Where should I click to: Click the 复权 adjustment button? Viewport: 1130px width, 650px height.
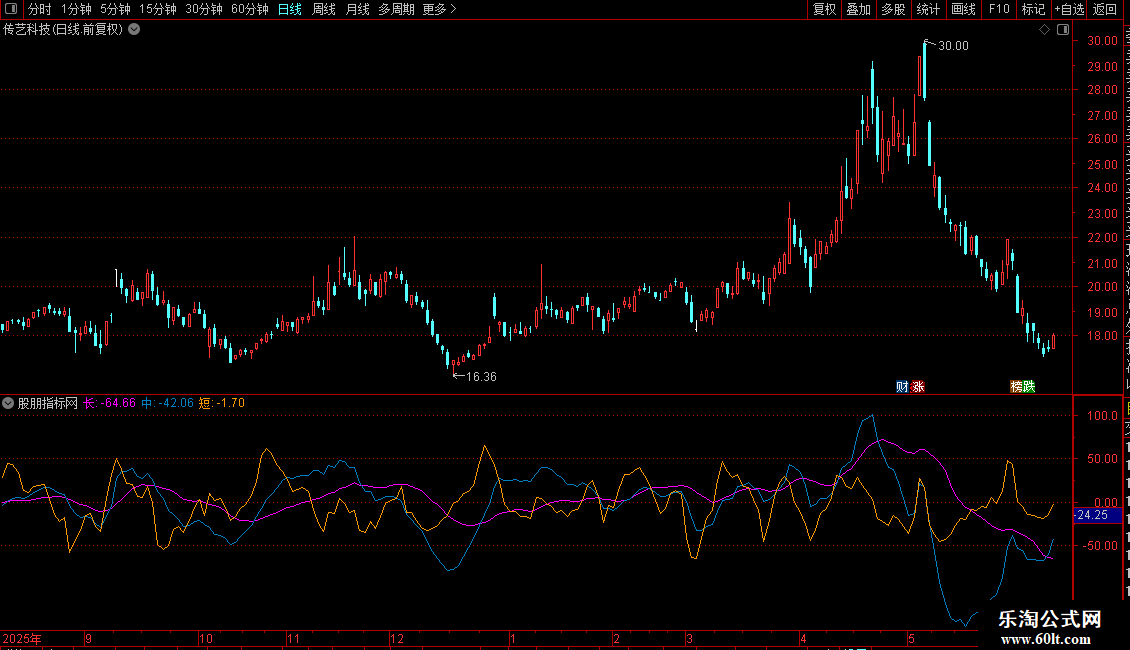(x=824, y=9)
